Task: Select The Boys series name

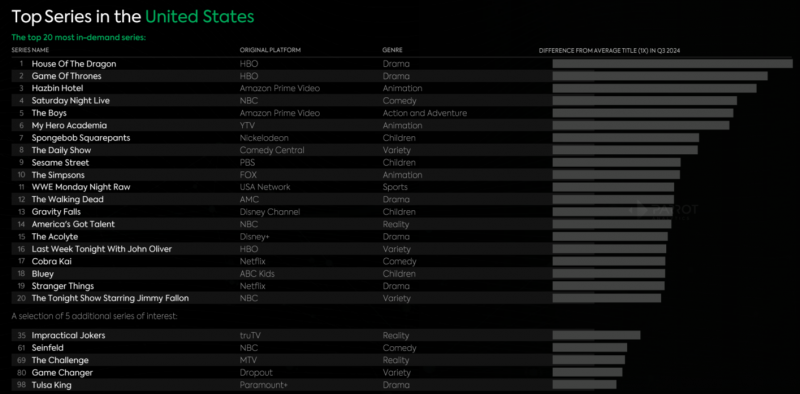Action: pyautogui.click(x=49, y=113)
